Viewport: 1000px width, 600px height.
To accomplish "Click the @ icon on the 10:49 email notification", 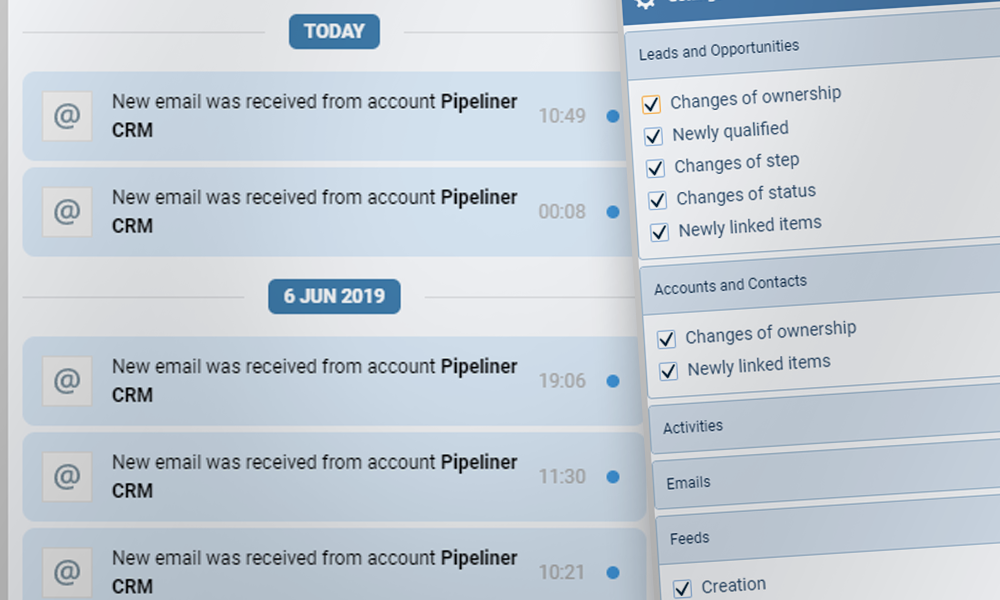I will 66,116.
